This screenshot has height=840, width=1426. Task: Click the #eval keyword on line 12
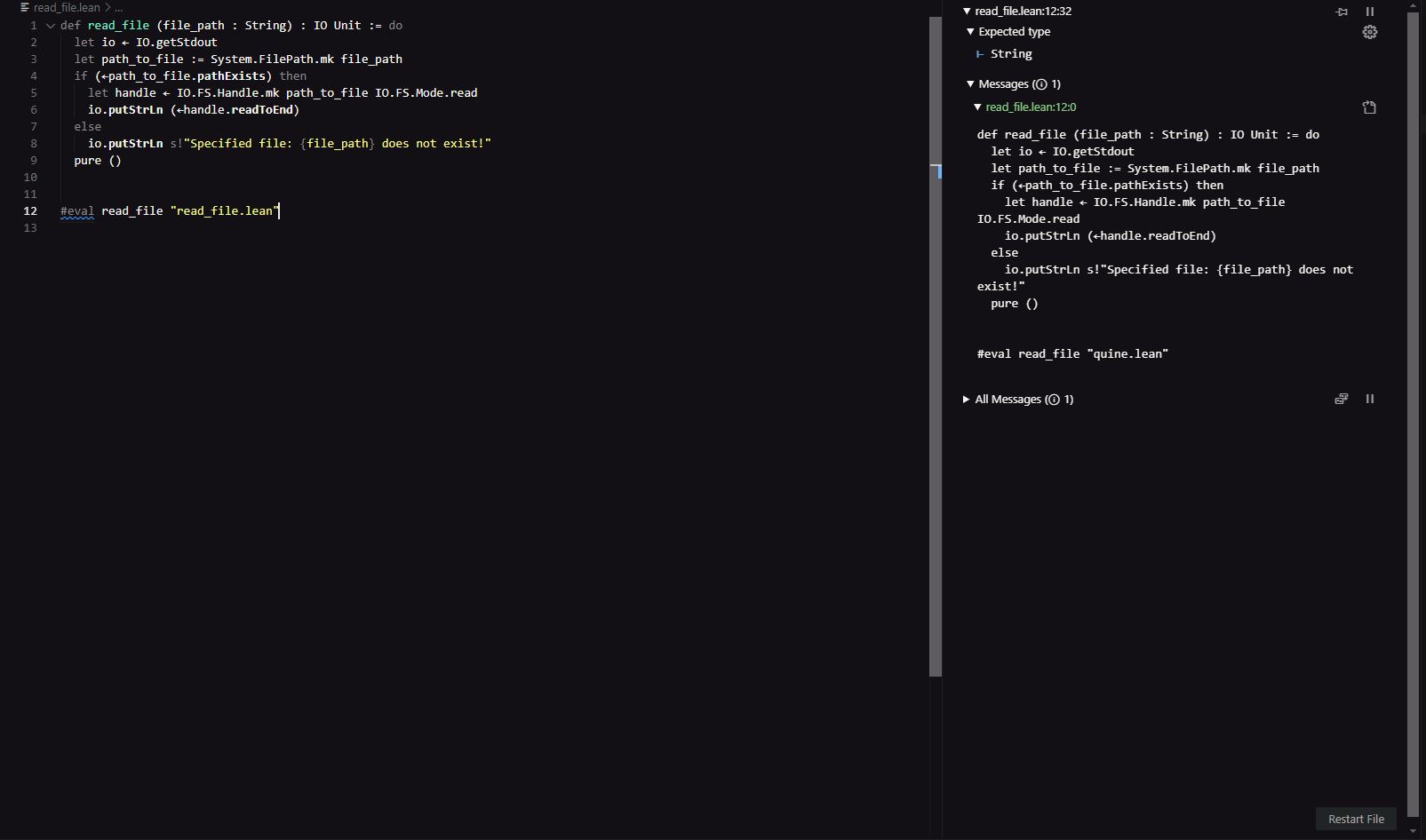(77, 211)
